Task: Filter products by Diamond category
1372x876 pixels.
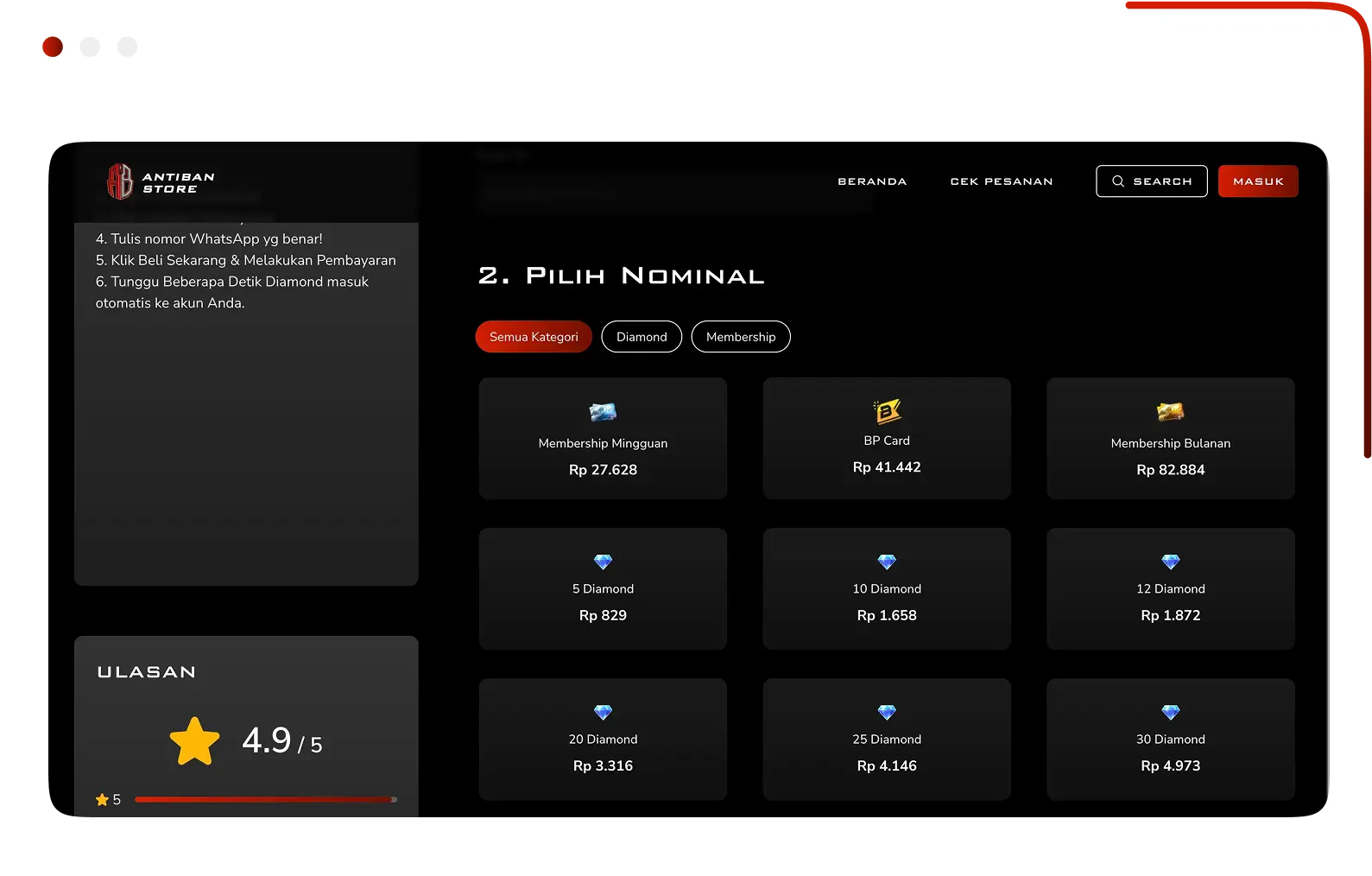Action: coord(642,337)
